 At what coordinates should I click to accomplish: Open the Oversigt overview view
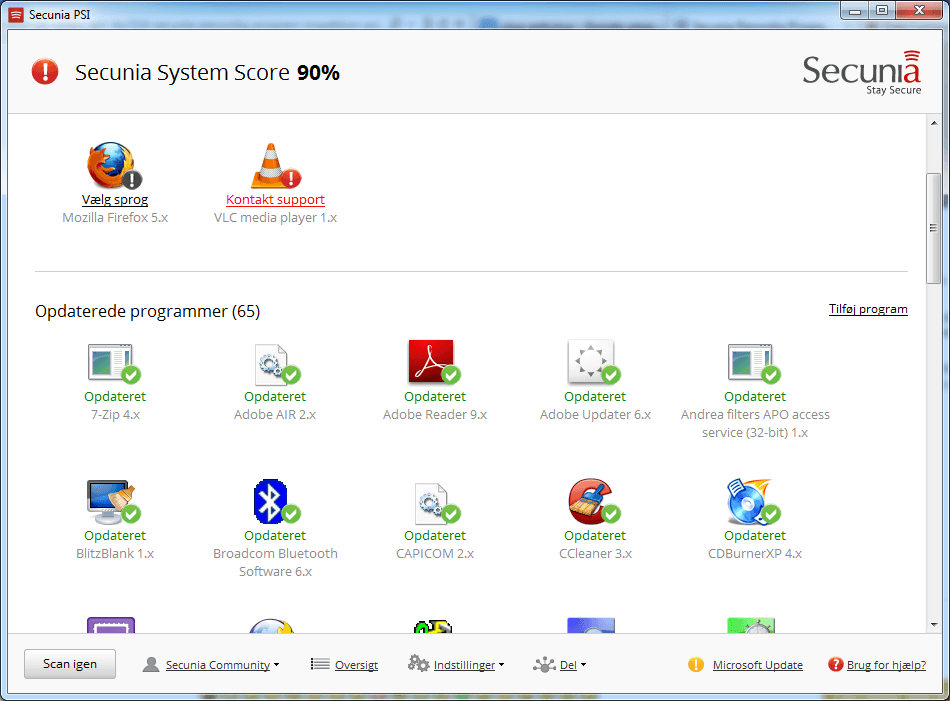click(x=356, y=665)
